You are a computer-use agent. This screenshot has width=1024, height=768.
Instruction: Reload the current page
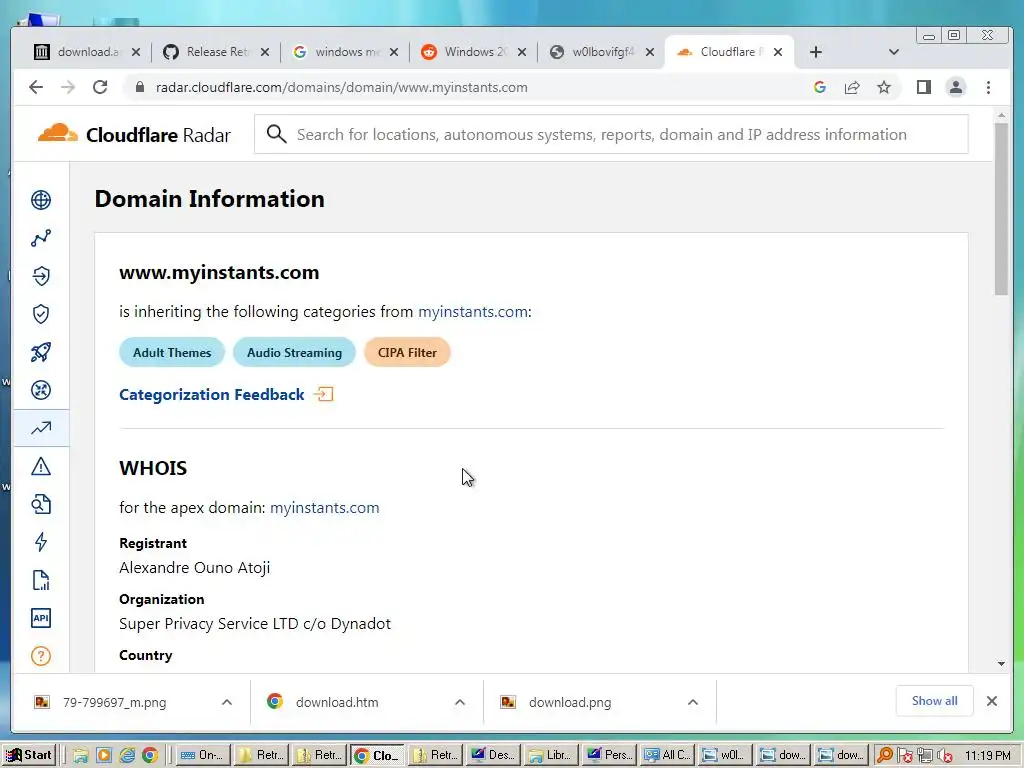(100, 87)
